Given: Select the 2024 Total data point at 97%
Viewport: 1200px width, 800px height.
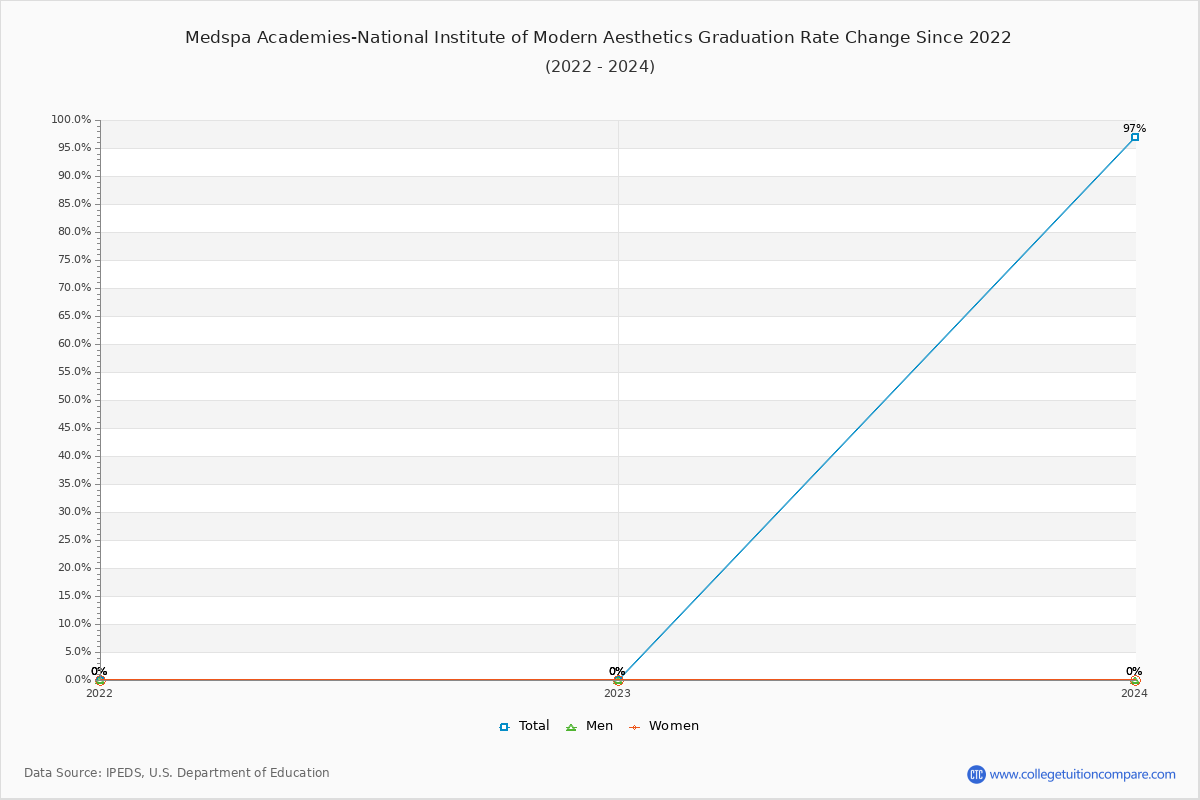Looking at the screenshot, I should coord(1135,137).
